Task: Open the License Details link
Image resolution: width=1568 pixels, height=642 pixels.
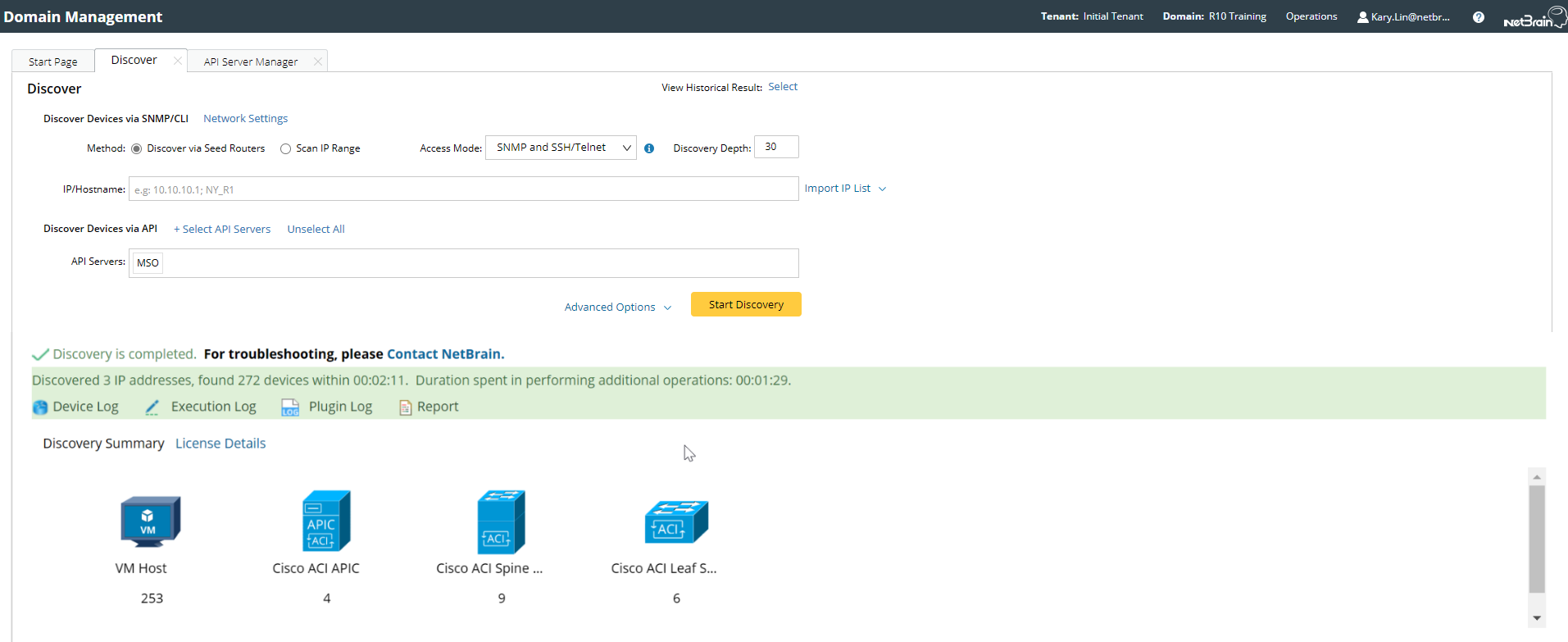Action: 220,444
